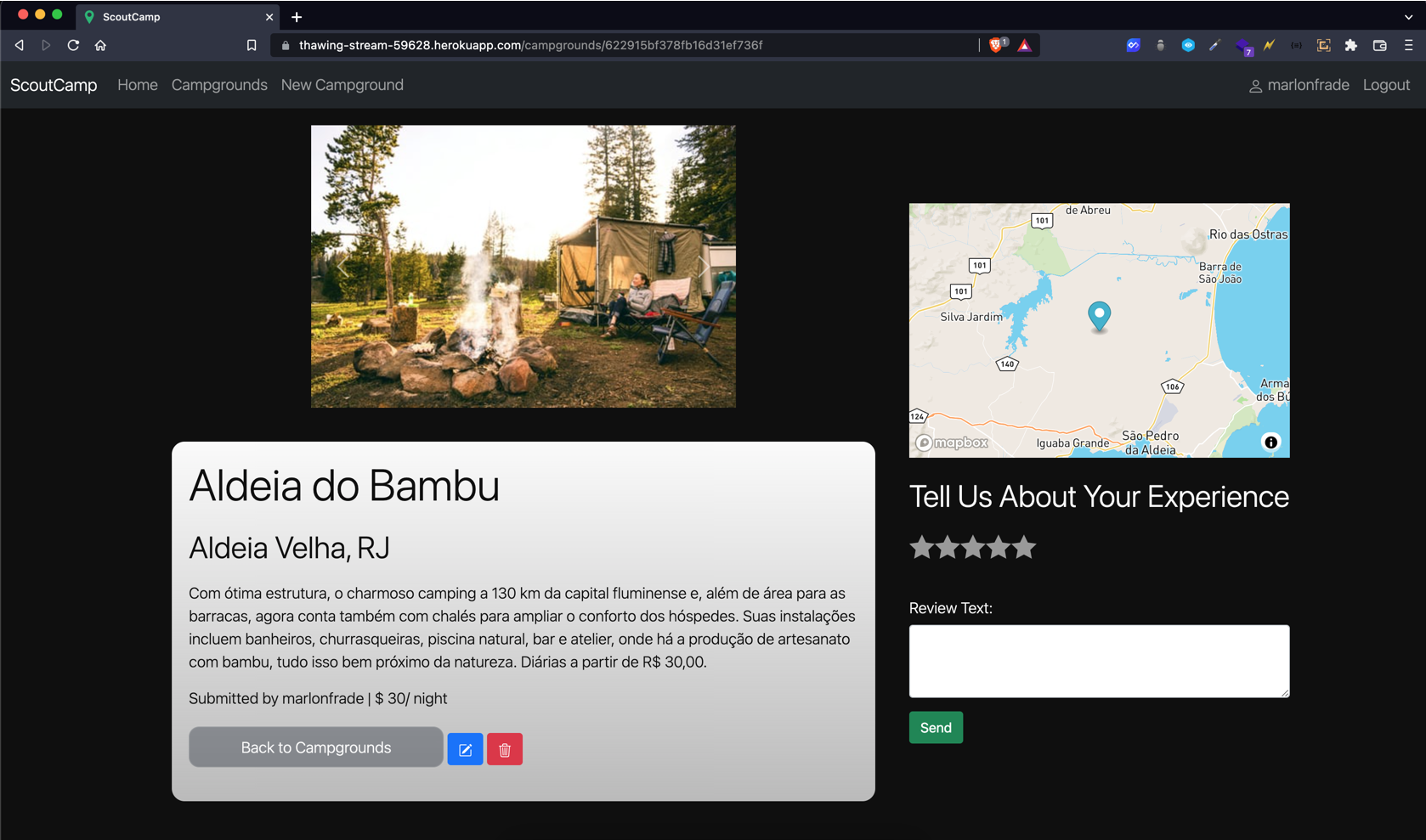Select the fourth rating star
Screen dimensions: 1426x840
click(x=999, y=547)
